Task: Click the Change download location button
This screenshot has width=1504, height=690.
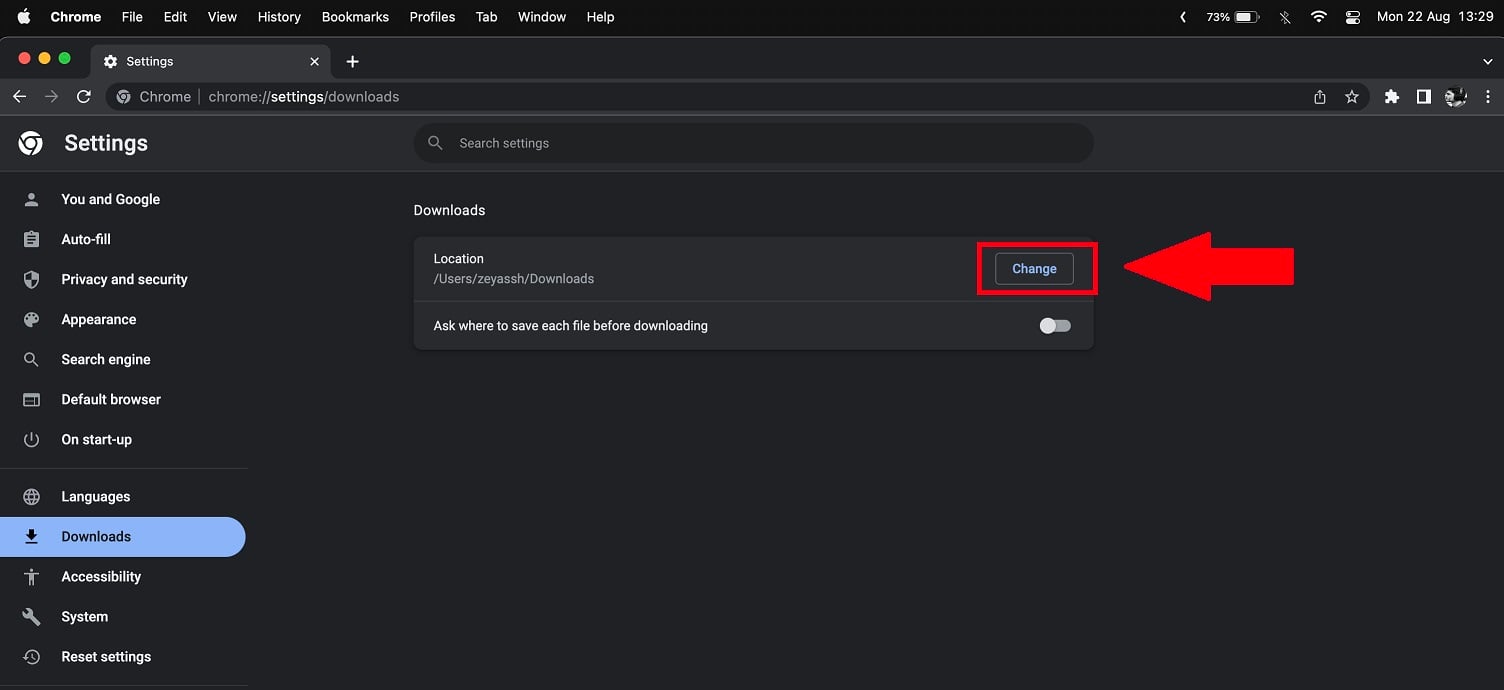Action: tap(1034, 269)
